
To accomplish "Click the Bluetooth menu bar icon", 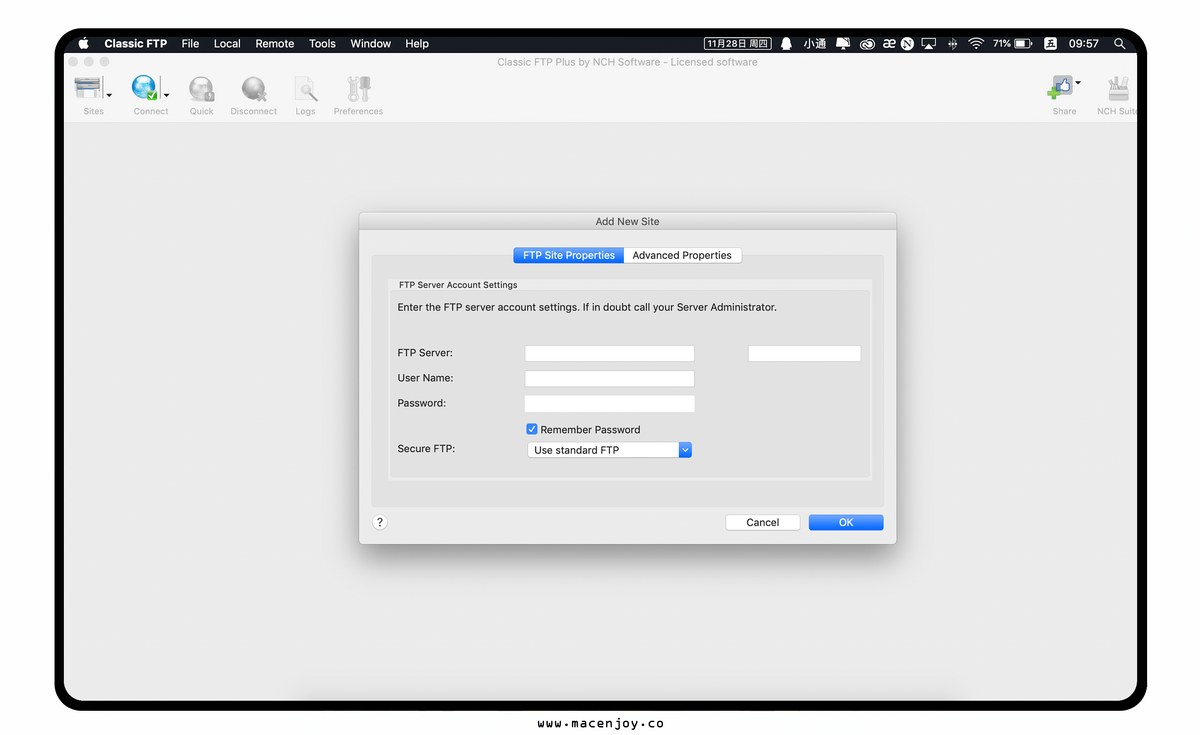I will tap(952, 44).
